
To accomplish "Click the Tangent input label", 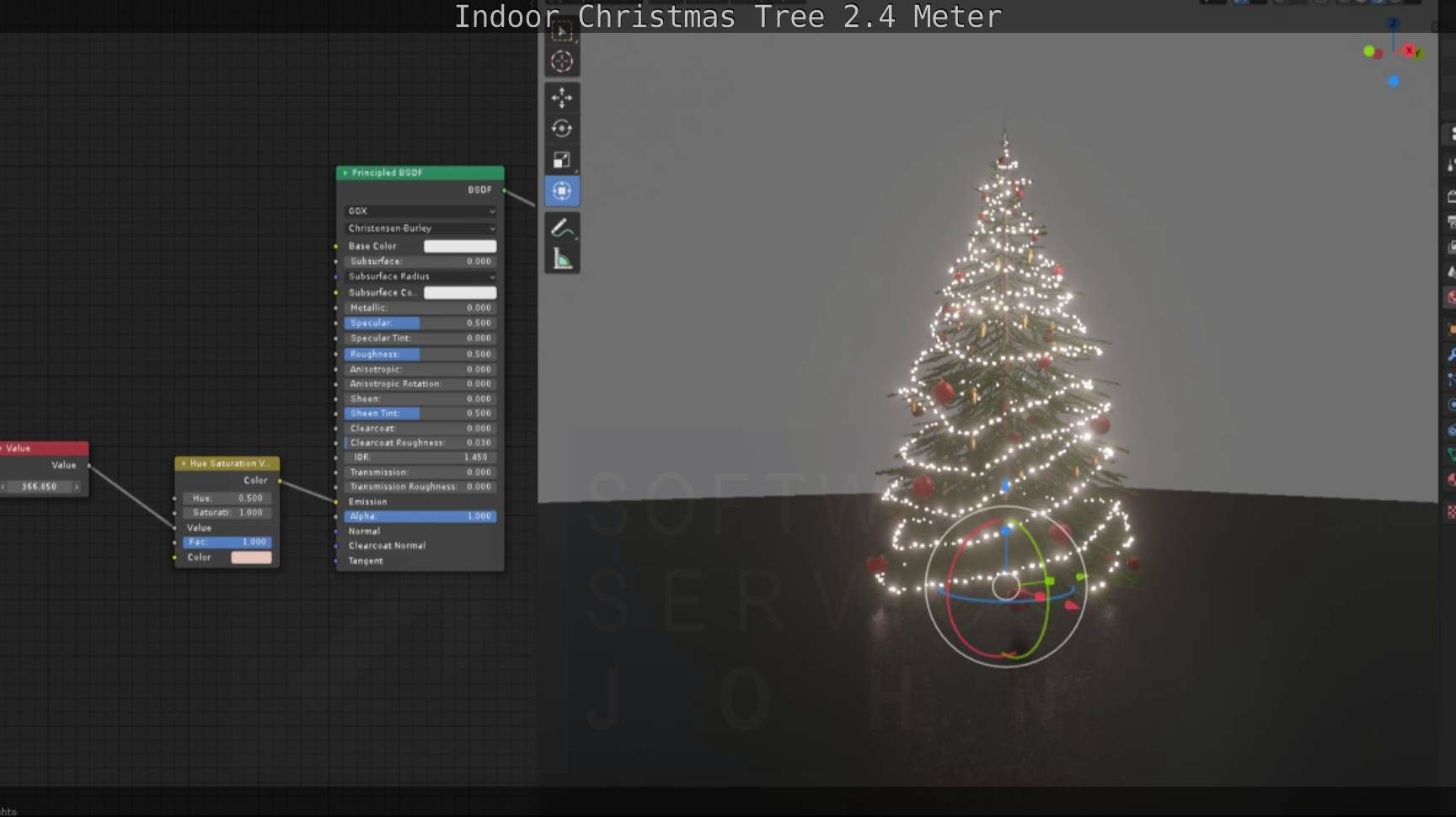I will tap(366, 561).
